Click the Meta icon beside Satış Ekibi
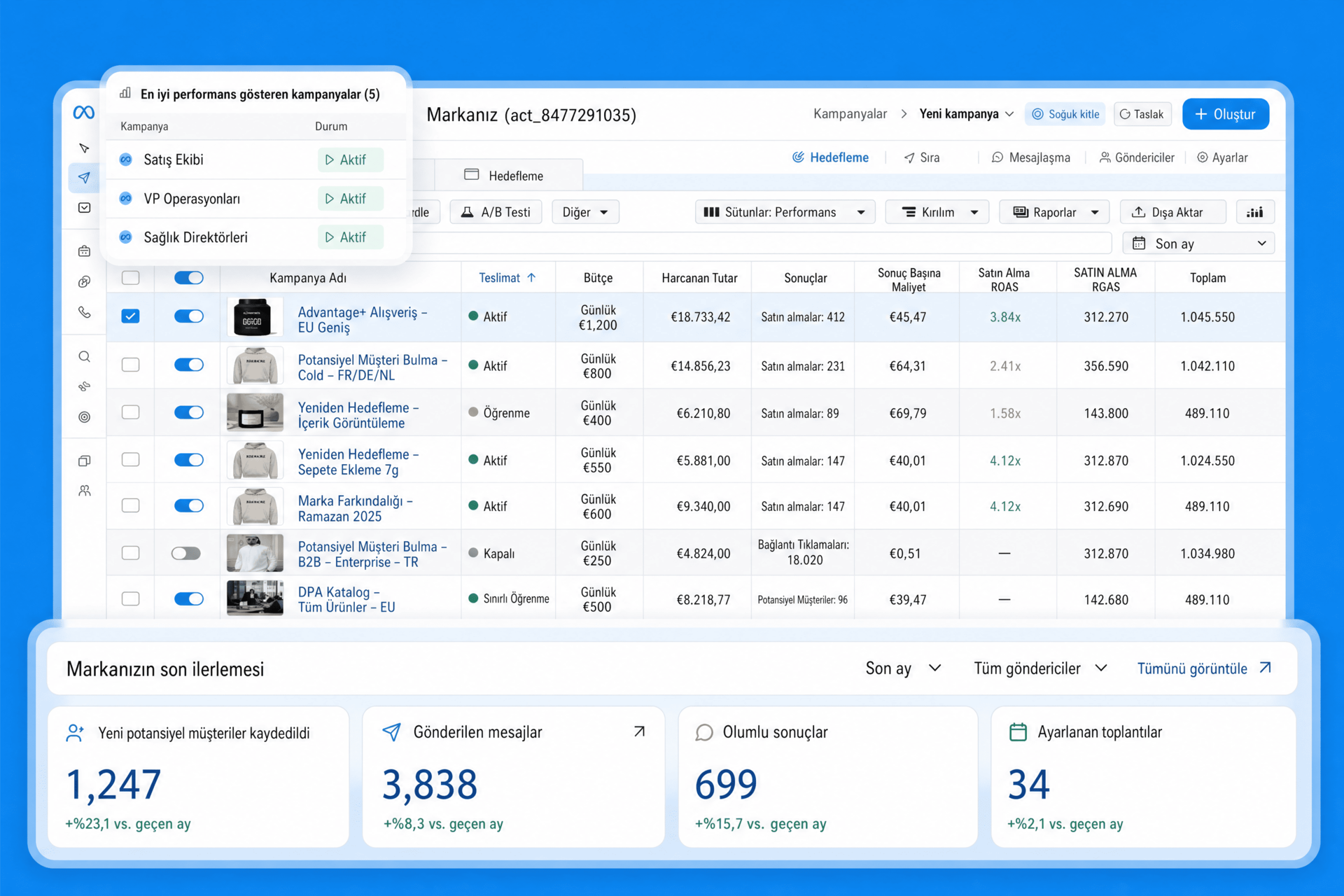1344x896 pixels. pyautogui.click(x=126, y=160)
